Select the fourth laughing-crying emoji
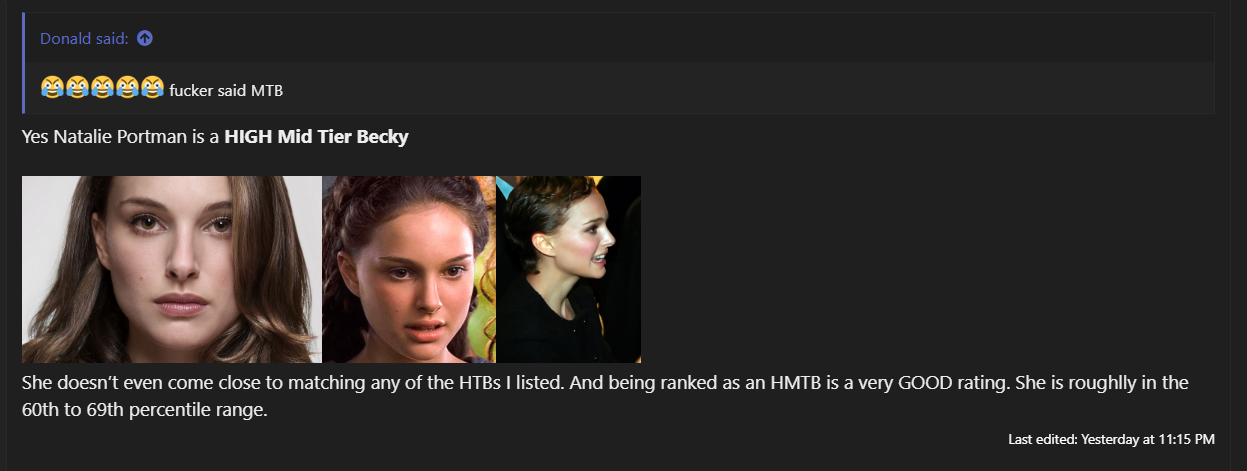The width and height of the screenshot is (1247, 471). 127,88
